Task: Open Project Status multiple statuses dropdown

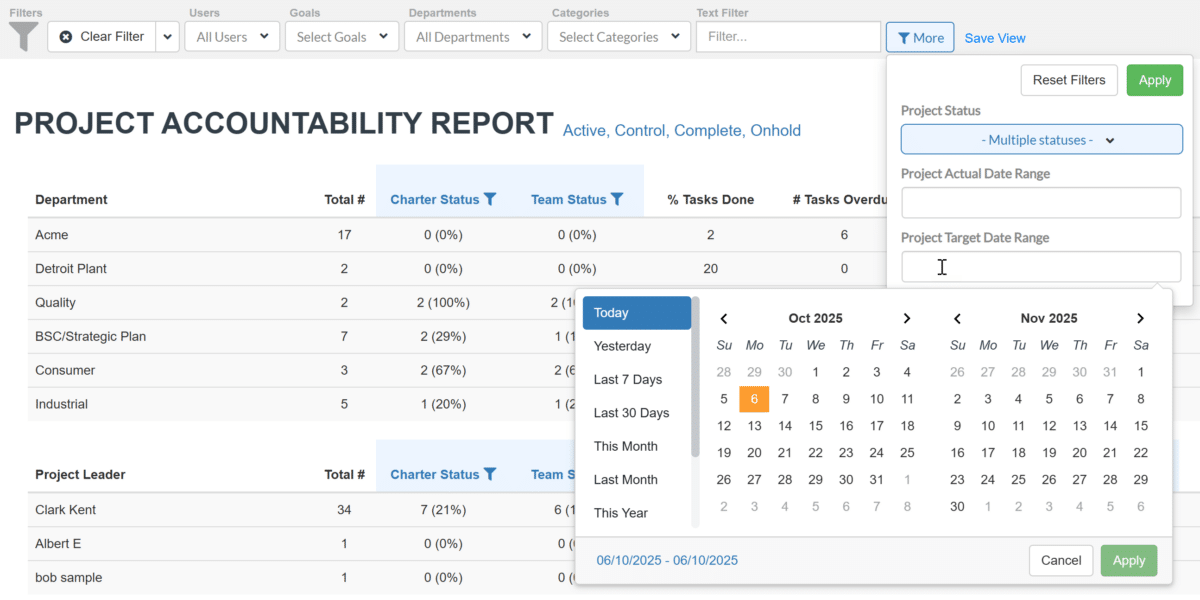Action: 1041,140
